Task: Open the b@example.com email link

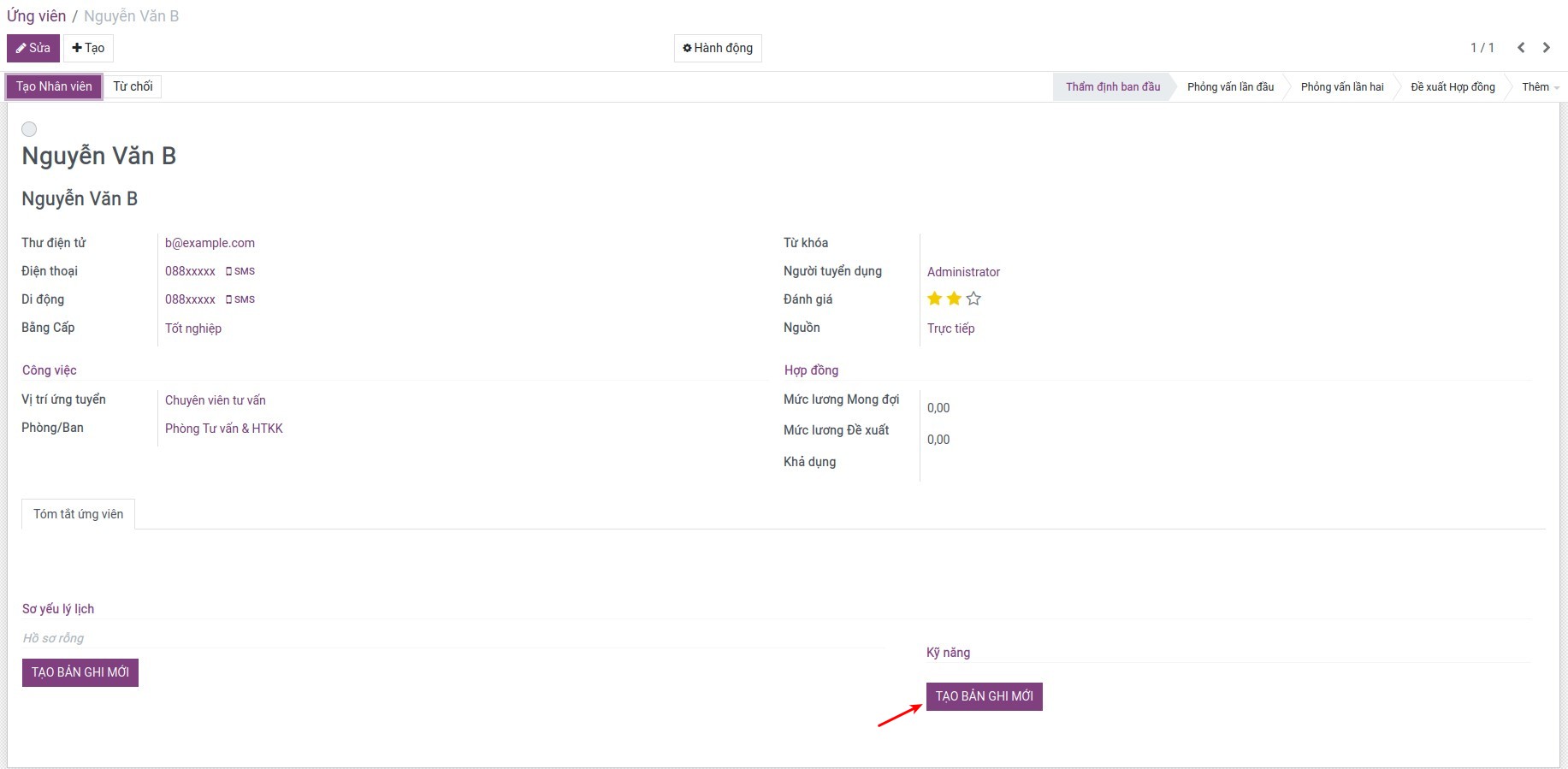Action: pos(210,243)
